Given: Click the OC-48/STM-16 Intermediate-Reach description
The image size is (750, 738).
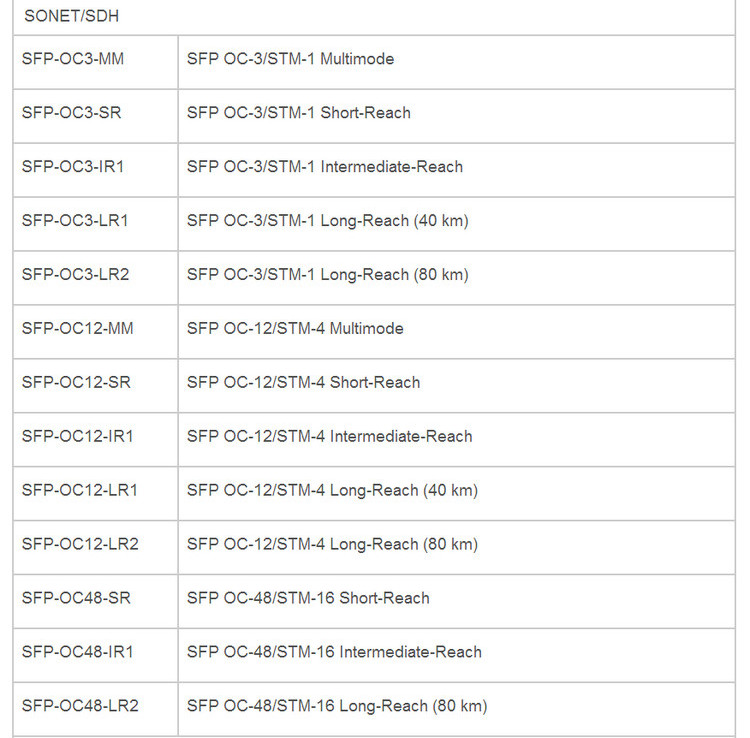Looking at the screenshot, I should click(334, 653).
